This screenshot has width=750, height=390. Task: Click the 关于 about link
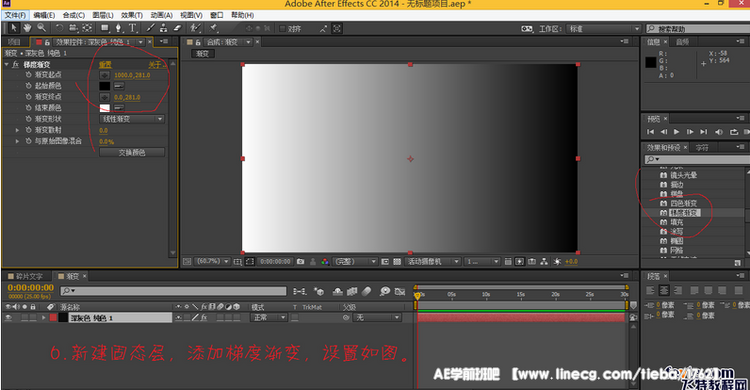(156, 65)
